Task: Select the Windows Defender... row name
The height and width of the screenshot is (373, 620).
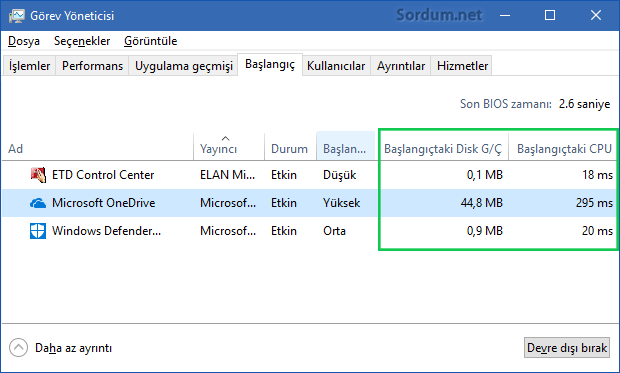Action: 106,231
